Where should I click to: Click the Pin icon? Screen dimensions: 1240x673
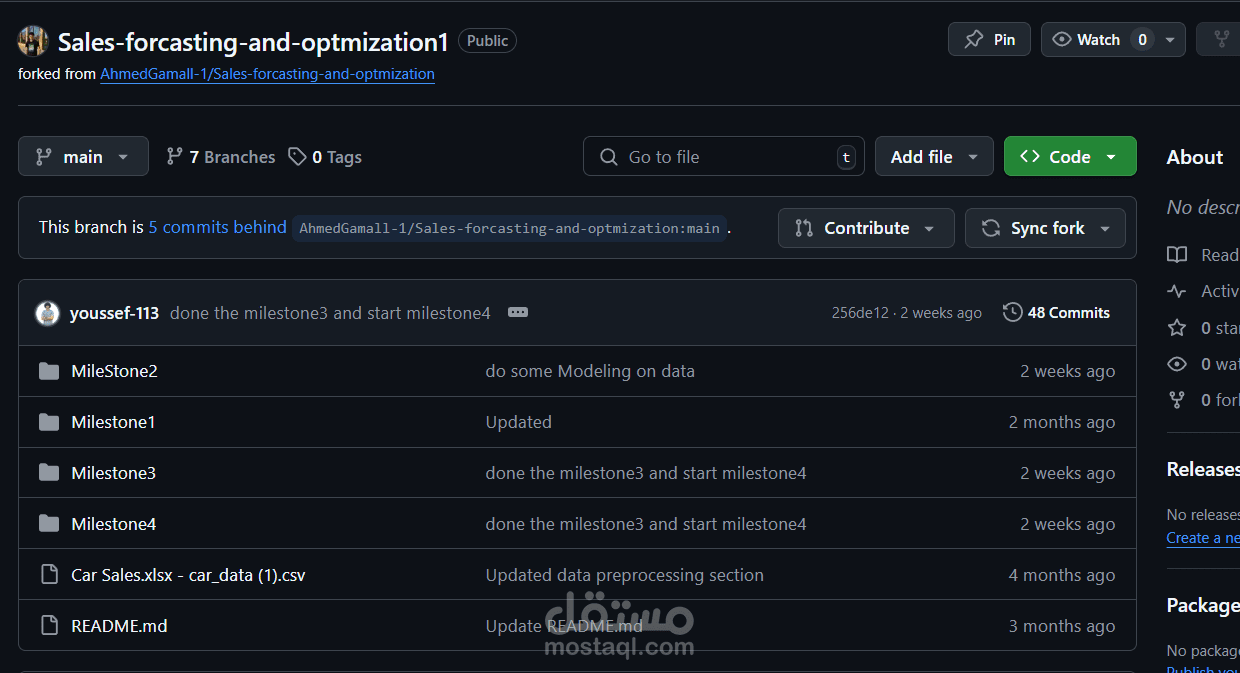click(x=973, y=40)
